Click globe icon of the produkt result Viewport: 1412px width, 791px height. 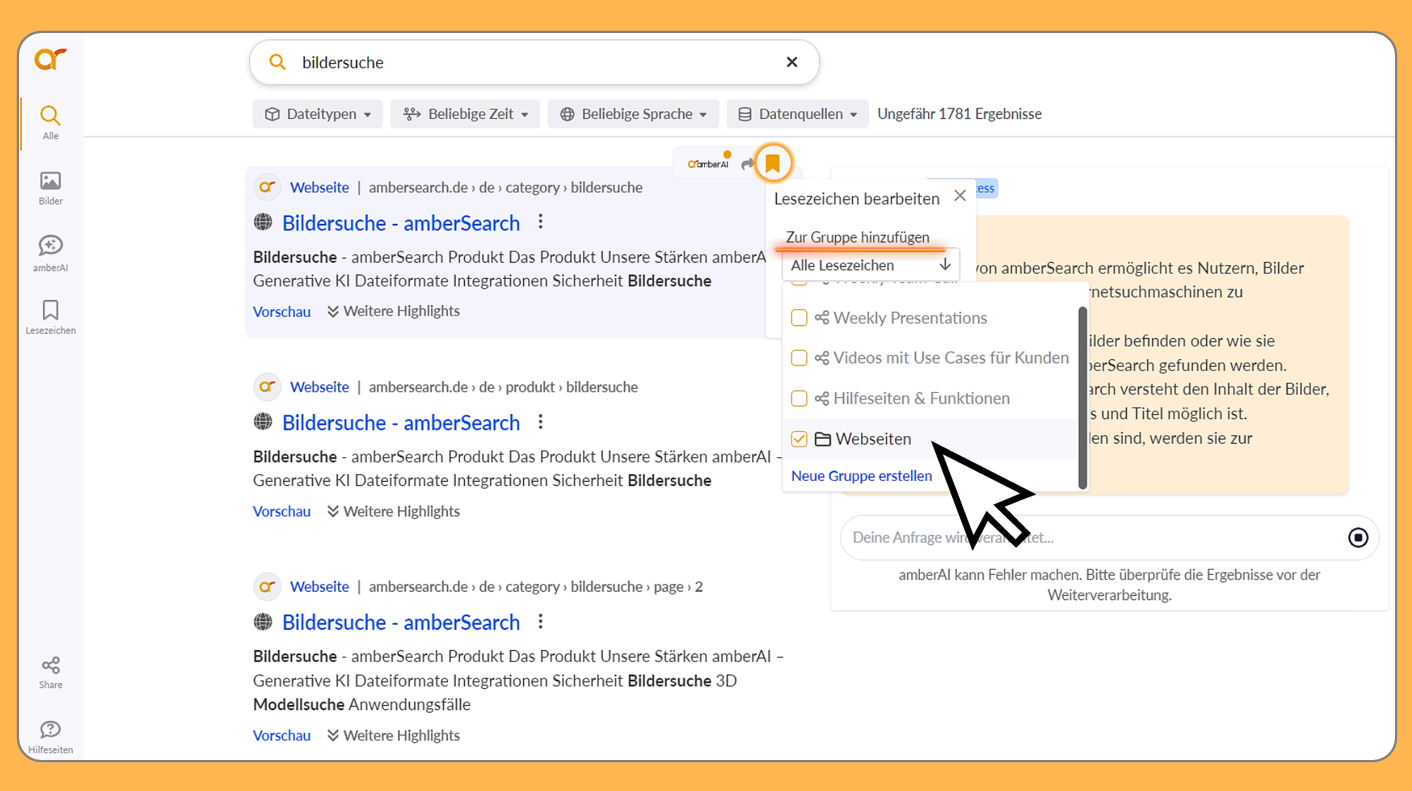pyautogui.click(x=263, y=422)
